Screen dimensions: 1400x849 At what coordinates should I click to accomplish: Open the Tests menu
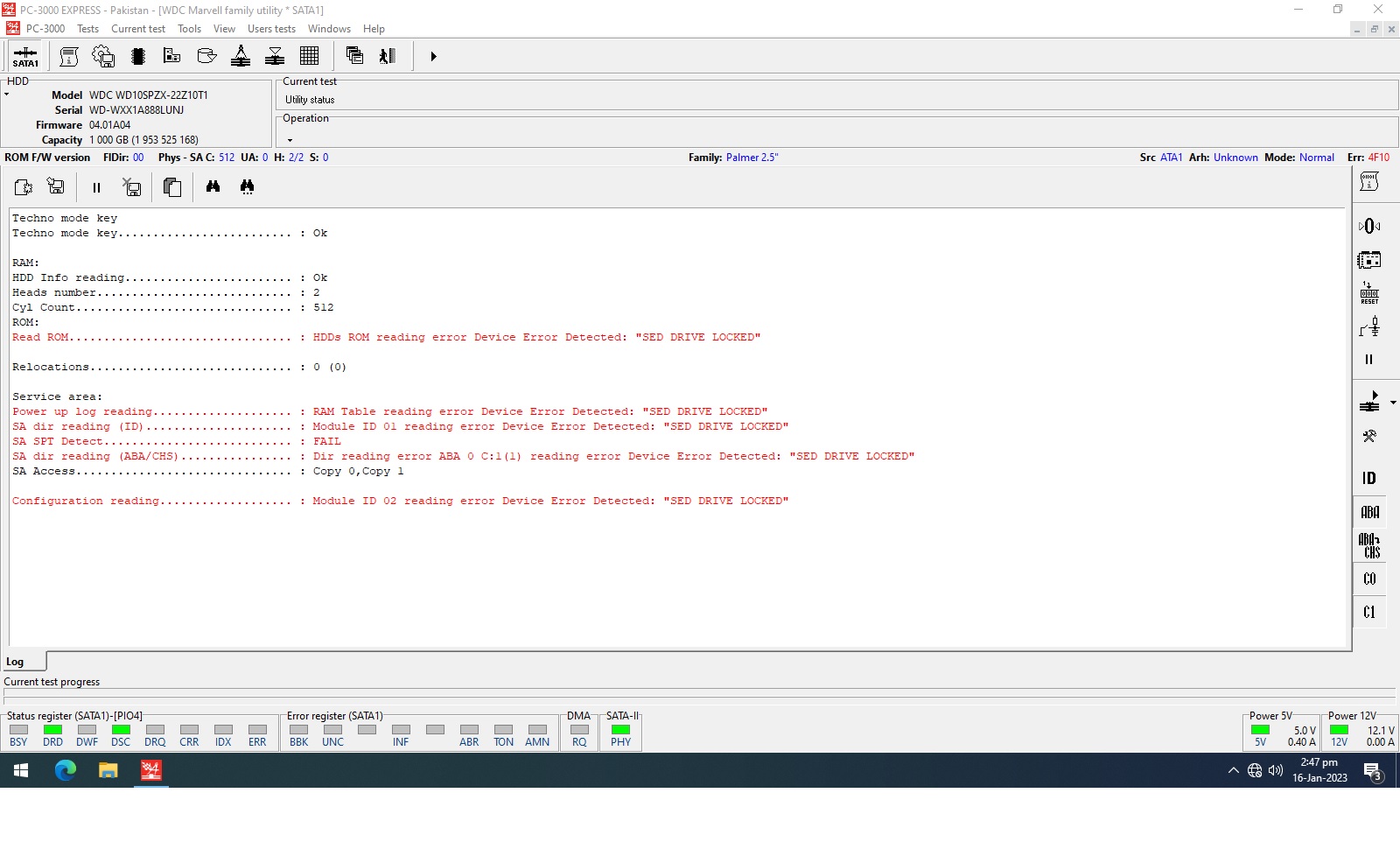(87, 29)
